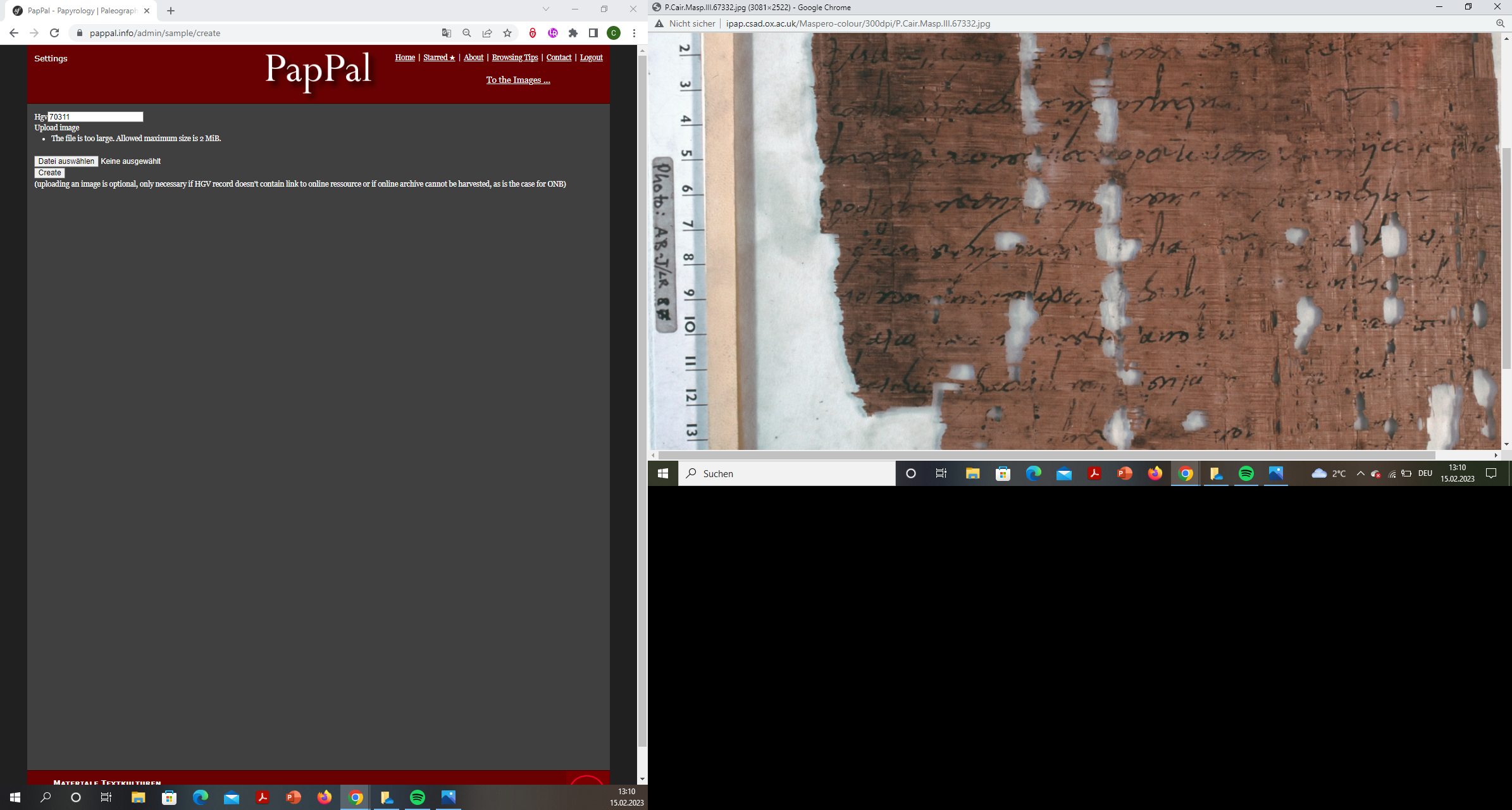Click the weather 2°C widget in the embedded taskbar
This screenshot has height=810, width=1512.
coord(1329,473)
